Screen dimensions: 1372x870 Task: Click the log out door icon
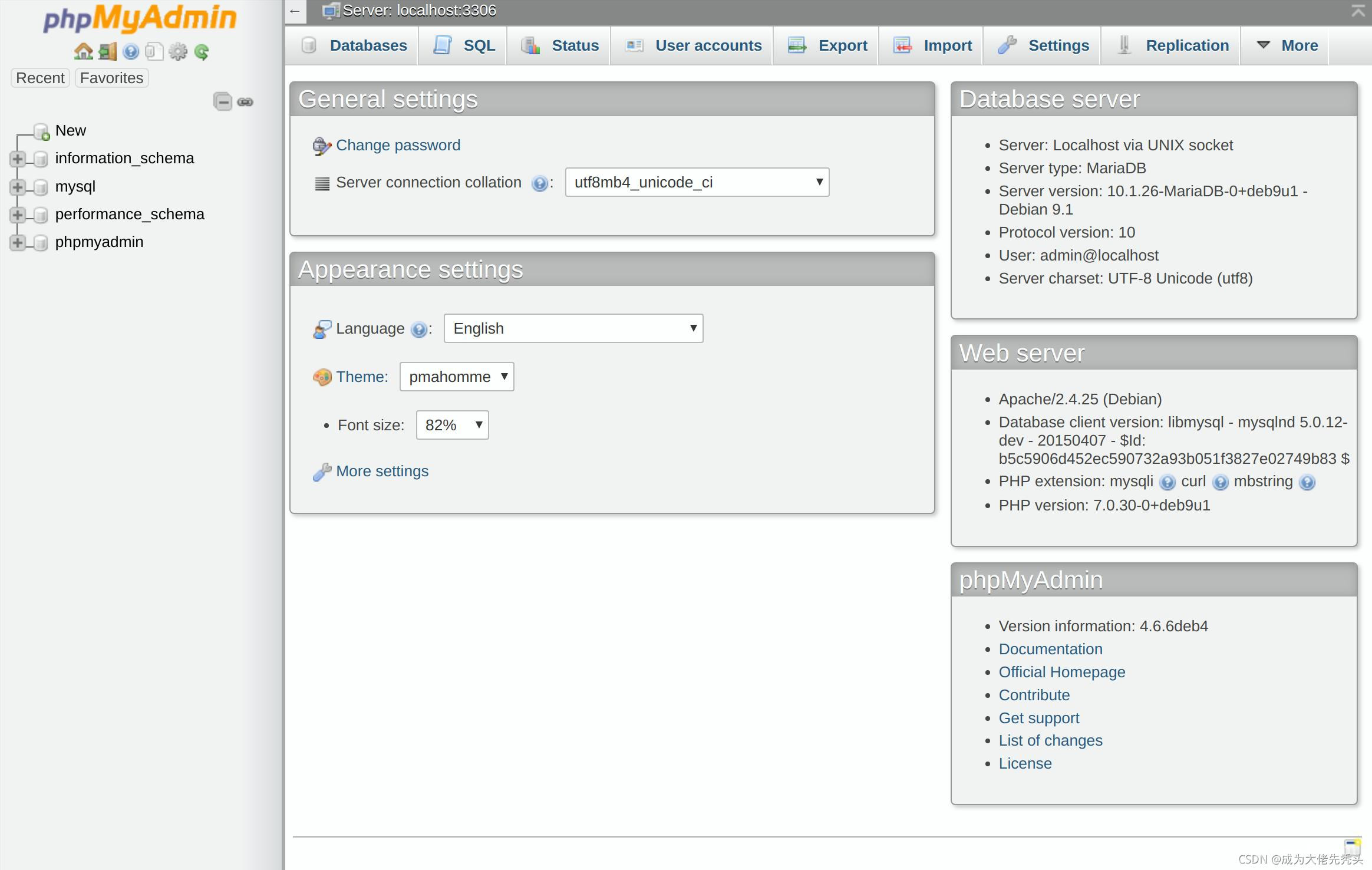pyautogui.click(x=107, y=52)
